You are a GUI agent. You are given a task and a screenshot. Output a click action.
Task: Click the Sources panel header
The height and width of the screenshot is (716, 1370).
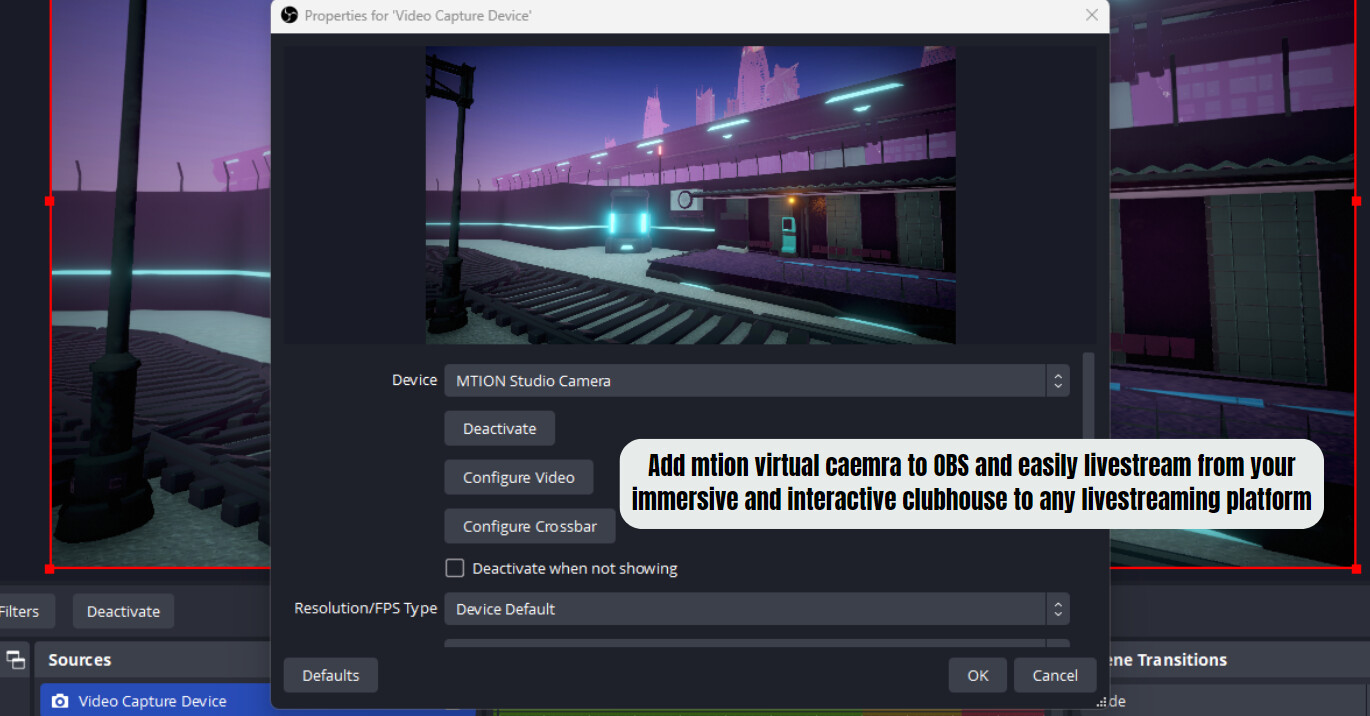pyautogui.click(x=80, y=660)
